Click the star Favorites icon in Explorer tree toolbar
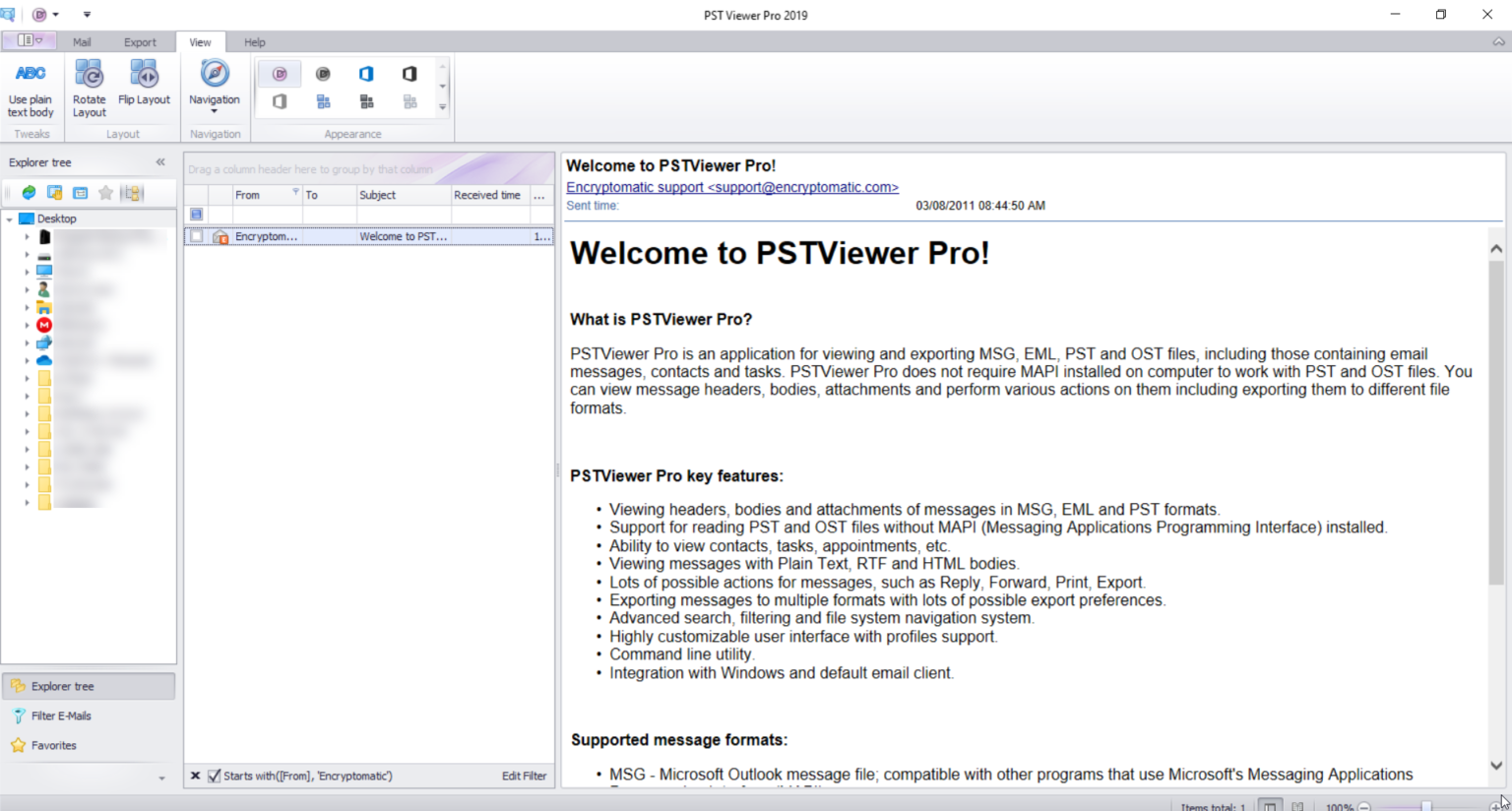The width and height of the screenshot is (1512, 811). (x=105, y=193)
